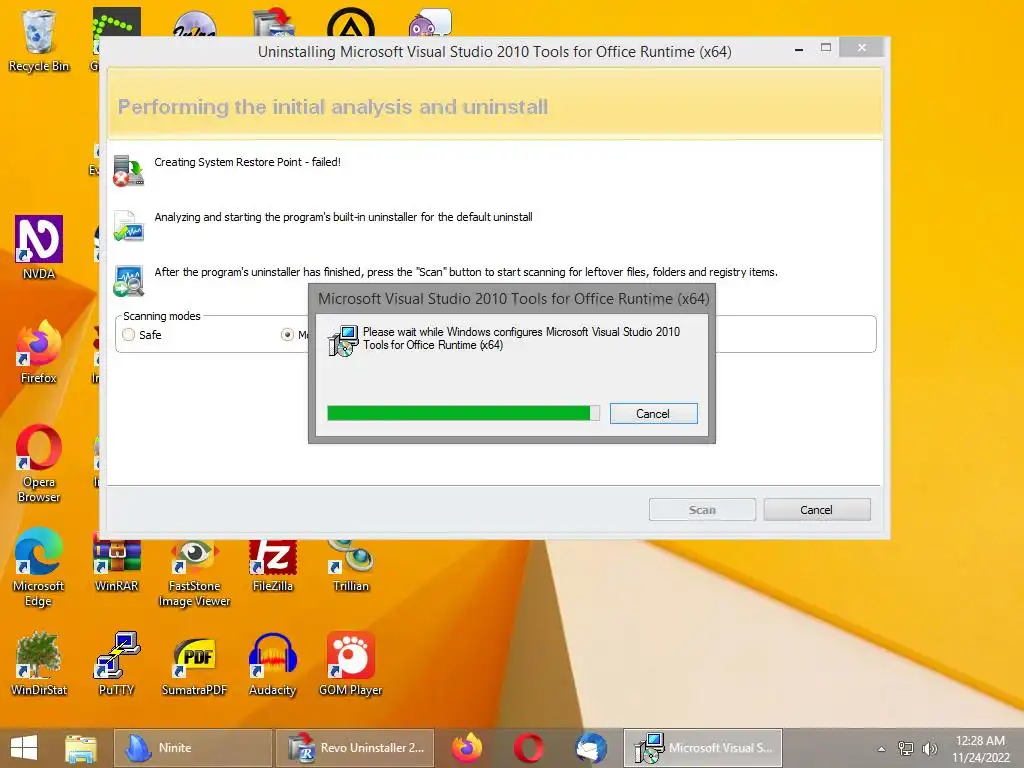Launch Microsoft Edge desktop shortcut

(39, 567)
